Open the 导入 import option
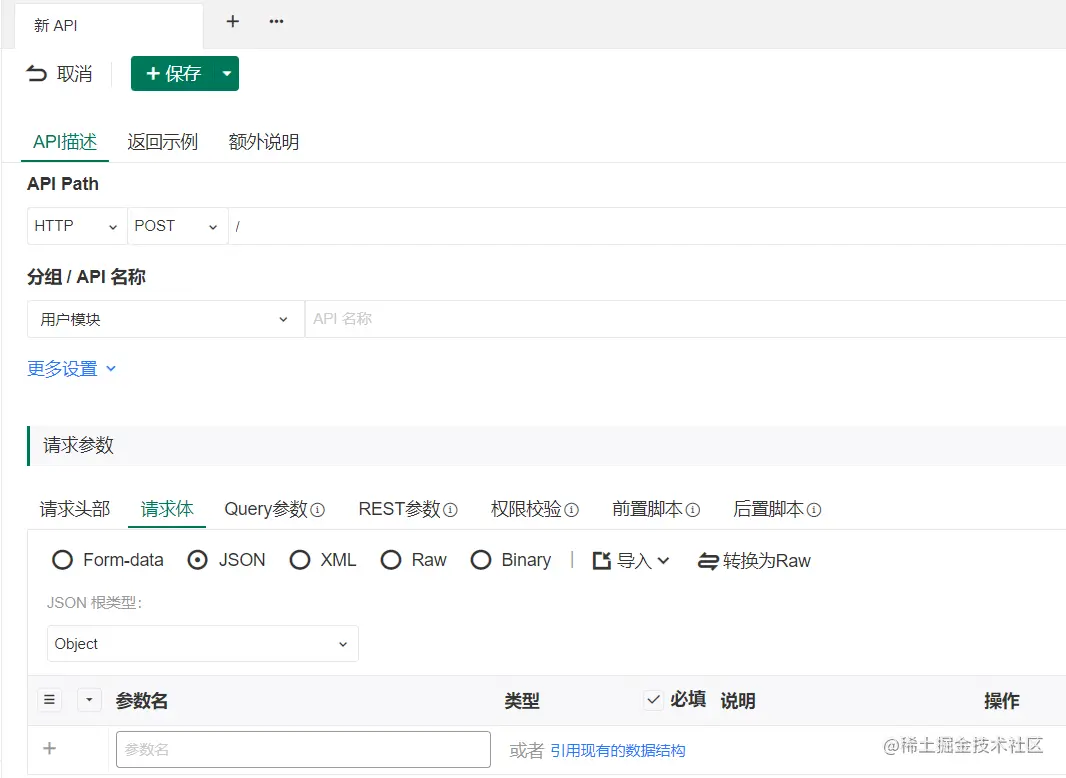This screenshot has height=778, width=1066. click(x=631, y=560)
